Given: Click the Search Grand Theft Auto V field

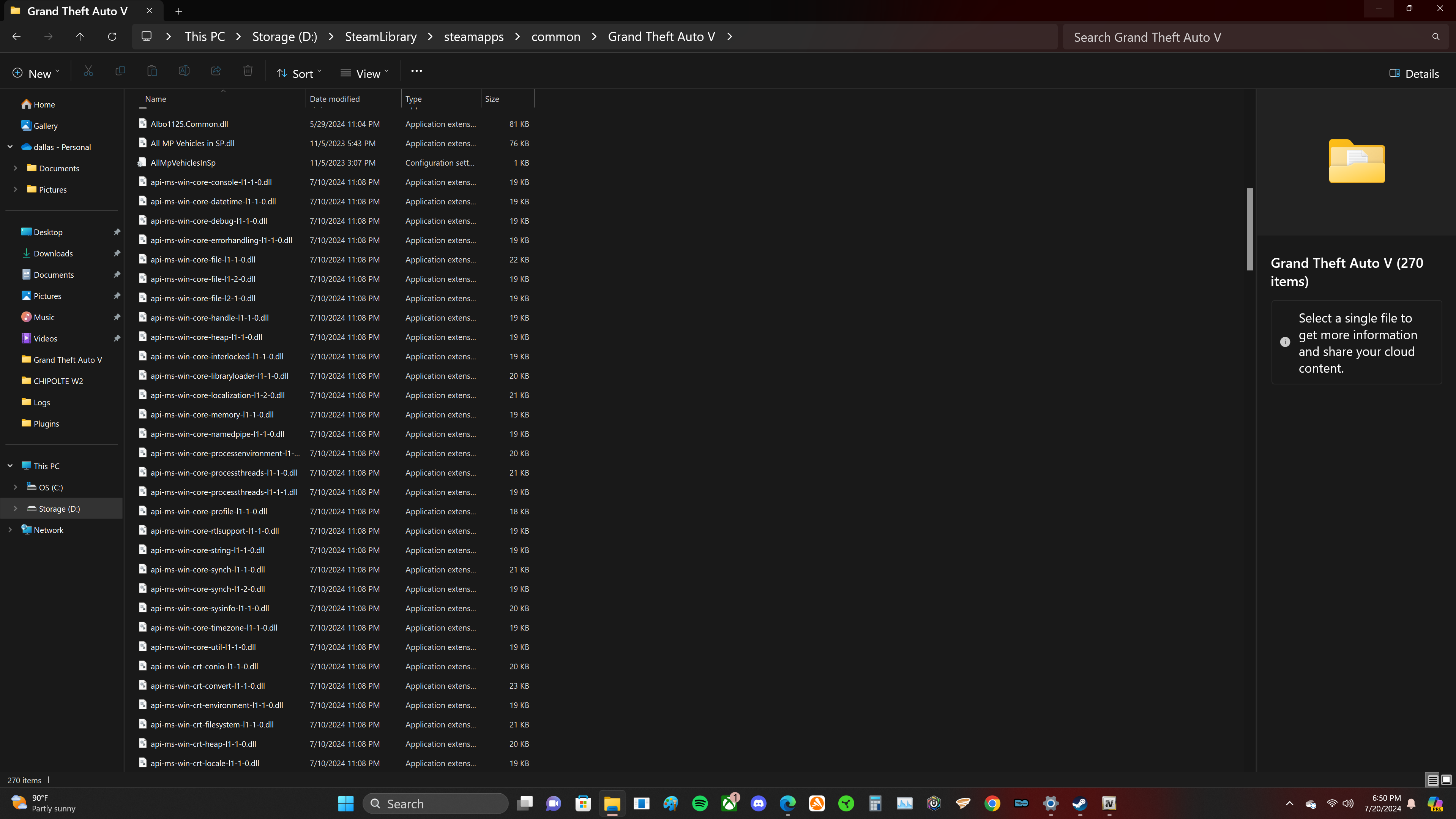Looking at the screenshot, I should tap(1243, 37).
